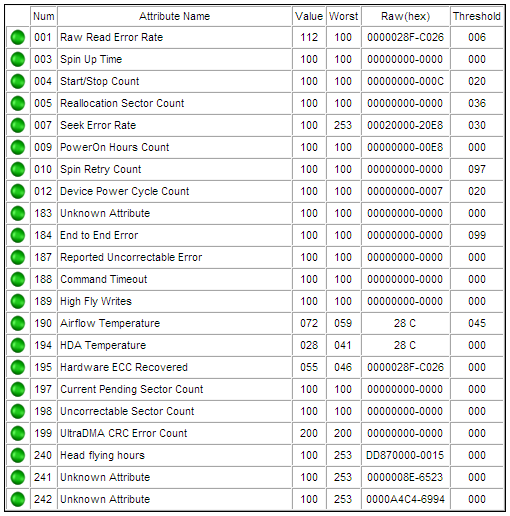Click raw value 0000008E-6523
The width and height of the screenshot is (510, 516).
(x=405, y=477)
